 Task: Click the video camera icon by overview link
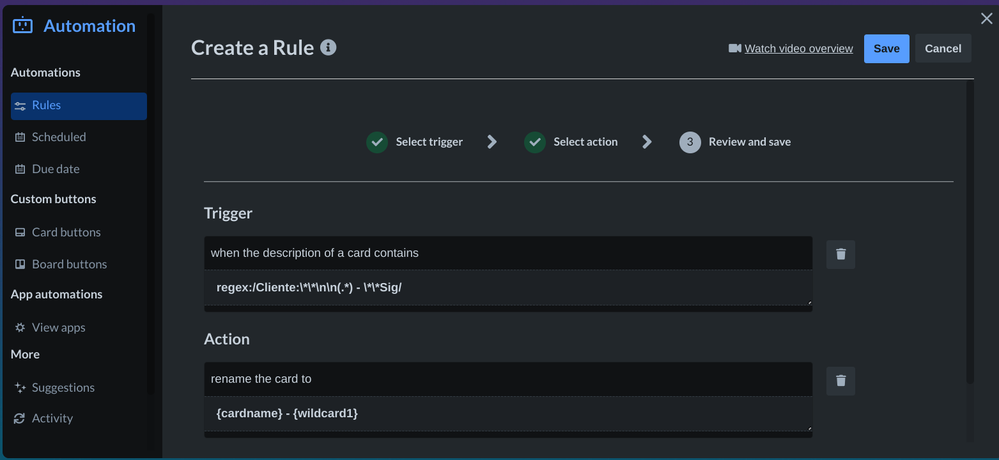point(734,48)
